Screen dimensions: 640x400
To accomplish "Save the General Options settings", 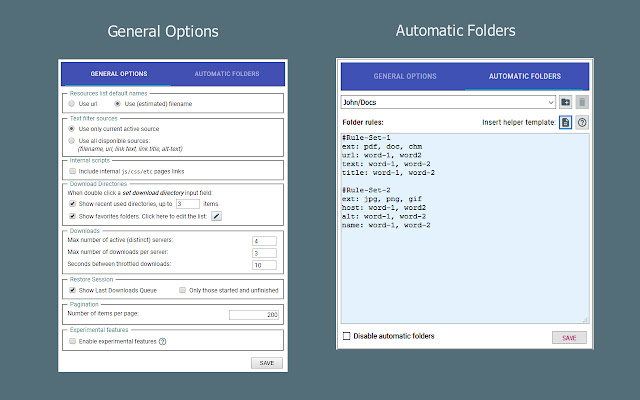I will [267, 363].
